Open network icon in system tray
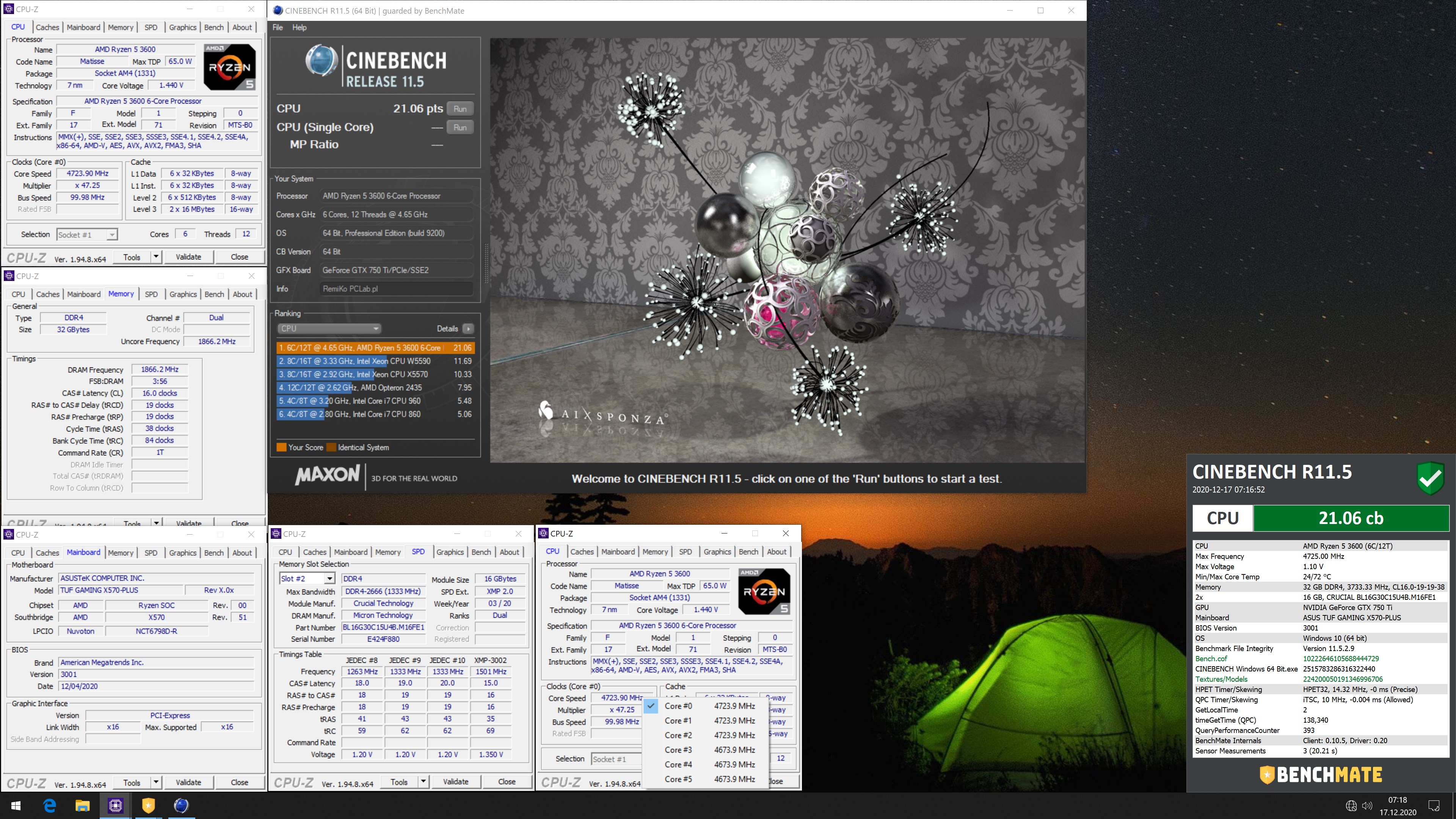This screenshot has width=1456, height=819. click(x=1351, y=806)
